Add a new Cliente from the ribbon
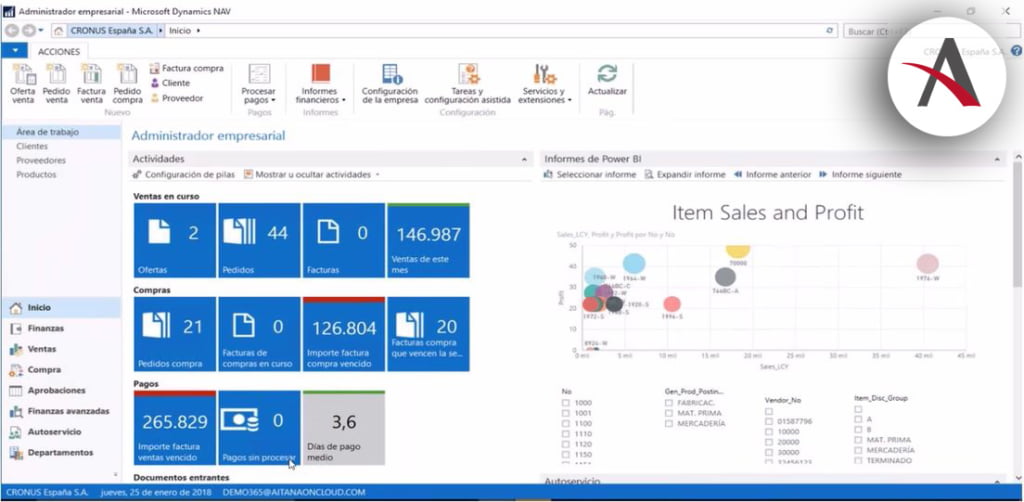Image resolution: width=1024 pixels, height=502 pixels. 170,83
